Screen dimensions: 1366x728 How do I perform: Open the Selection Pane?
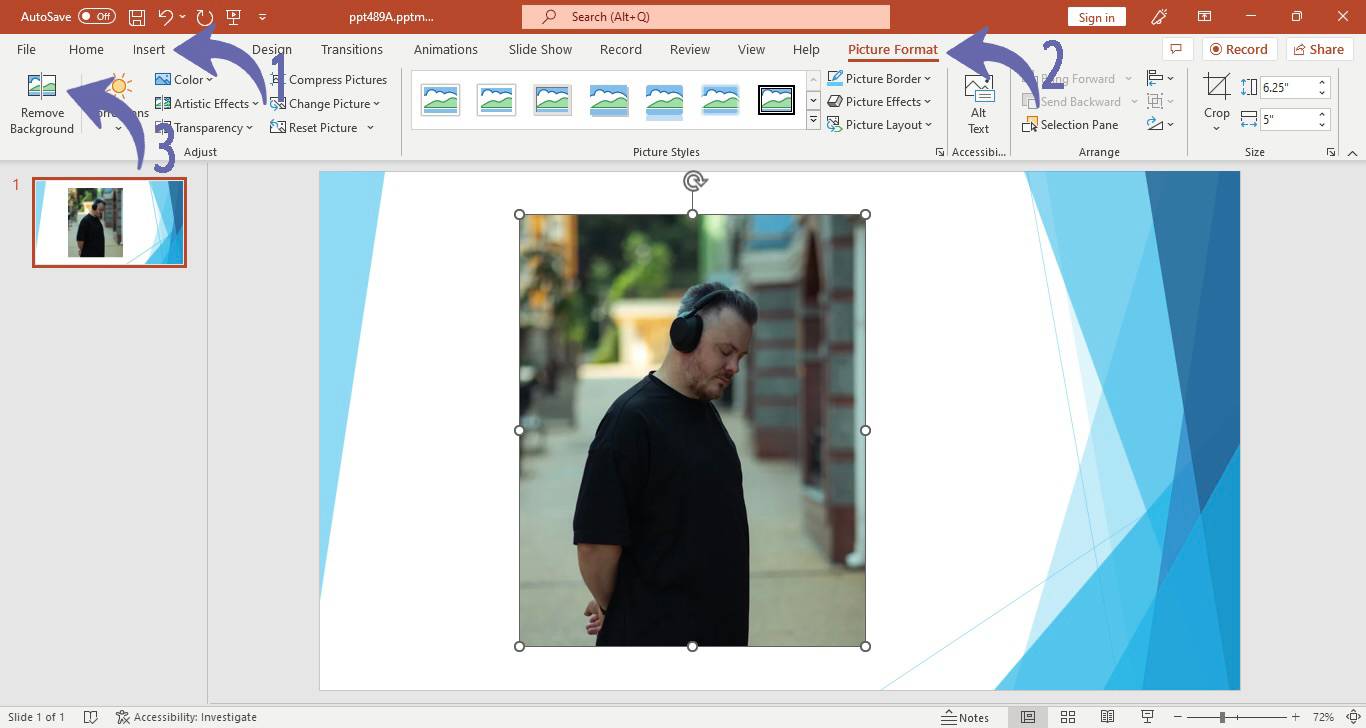[1070, 125]
